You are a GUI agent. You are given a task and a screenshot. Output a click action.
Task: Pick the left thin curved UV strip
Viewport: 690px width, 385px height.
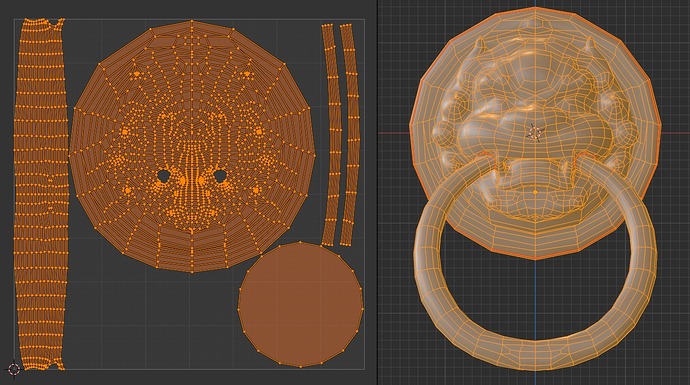332,134
